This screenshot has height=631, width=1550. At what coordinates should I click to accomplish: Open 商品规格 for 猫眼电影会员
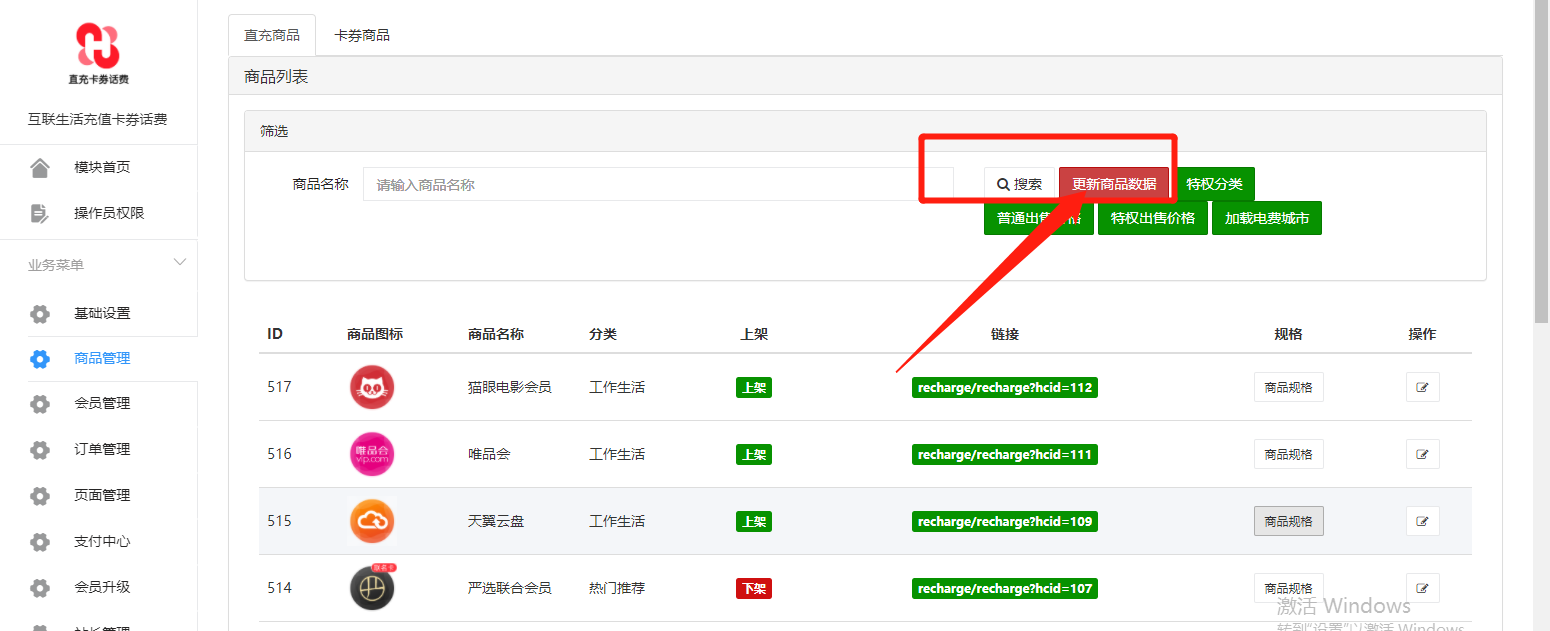point(1289,387)
